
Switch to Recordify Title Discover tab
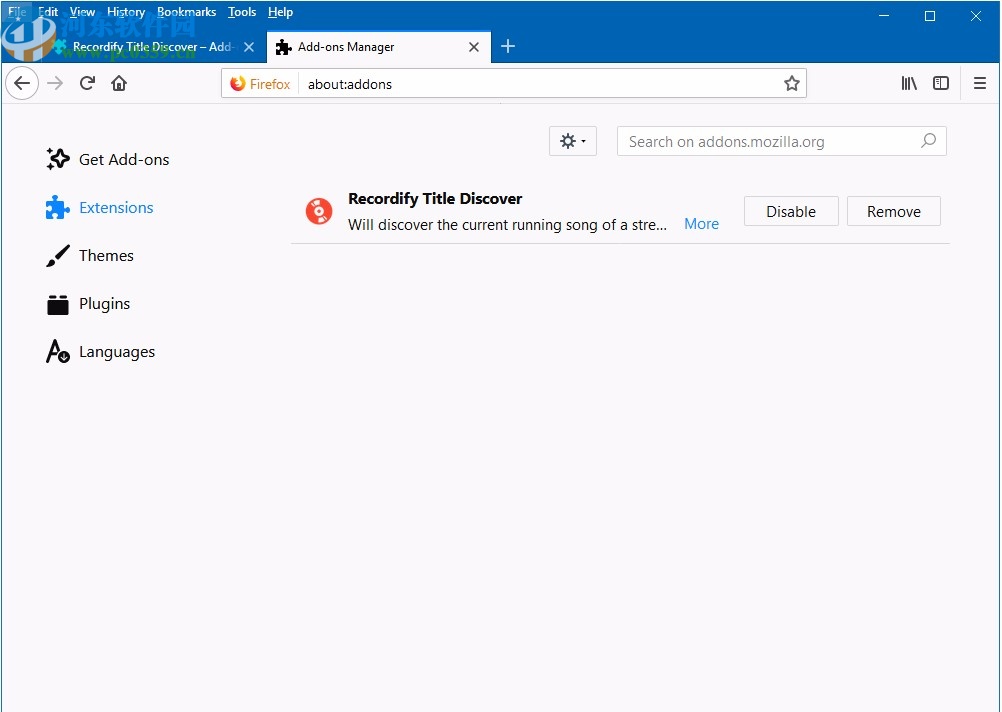click(150, 47)
